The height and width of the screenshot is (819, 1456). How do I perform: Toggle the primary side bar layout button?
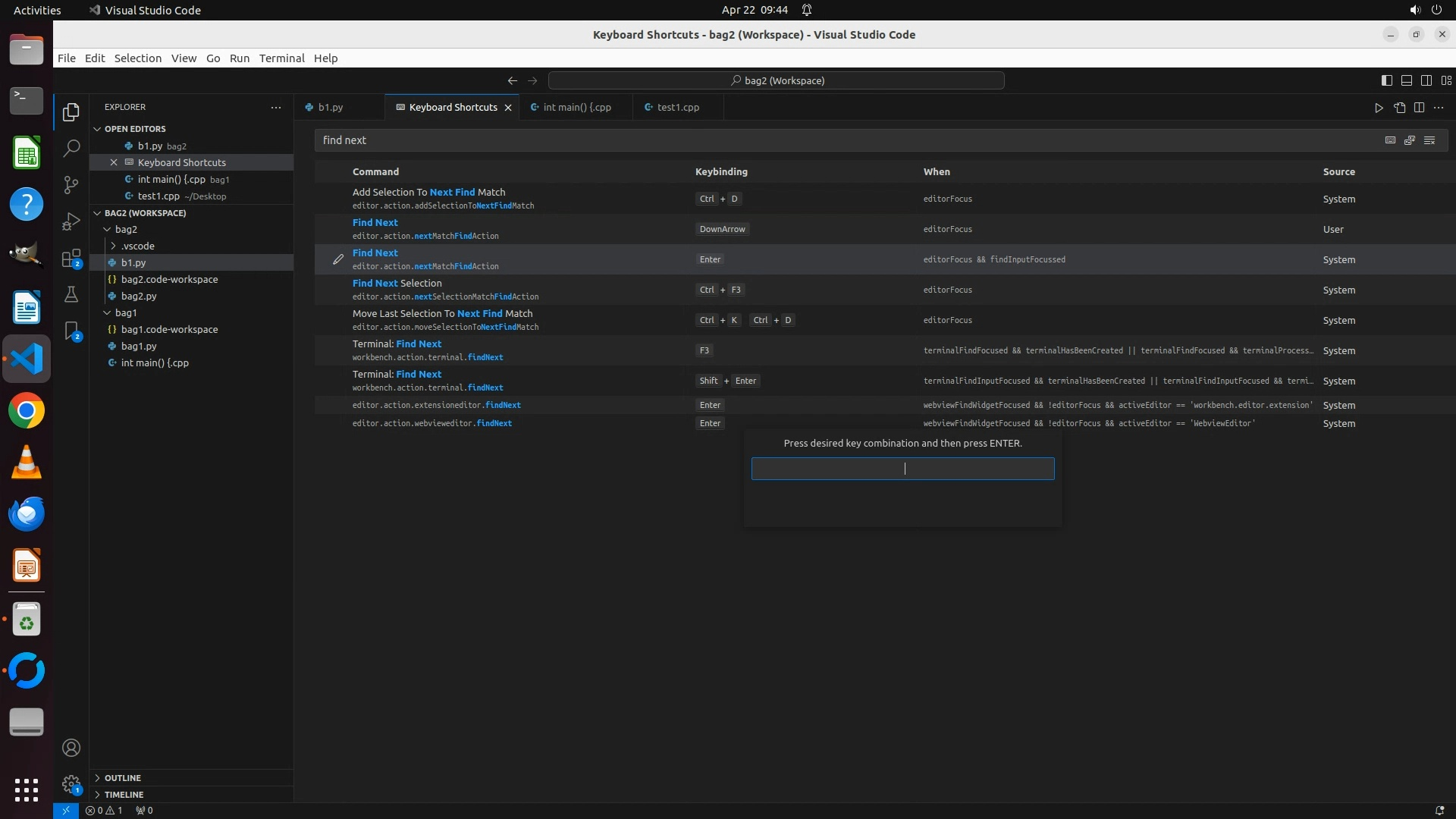coord(1386,80)
